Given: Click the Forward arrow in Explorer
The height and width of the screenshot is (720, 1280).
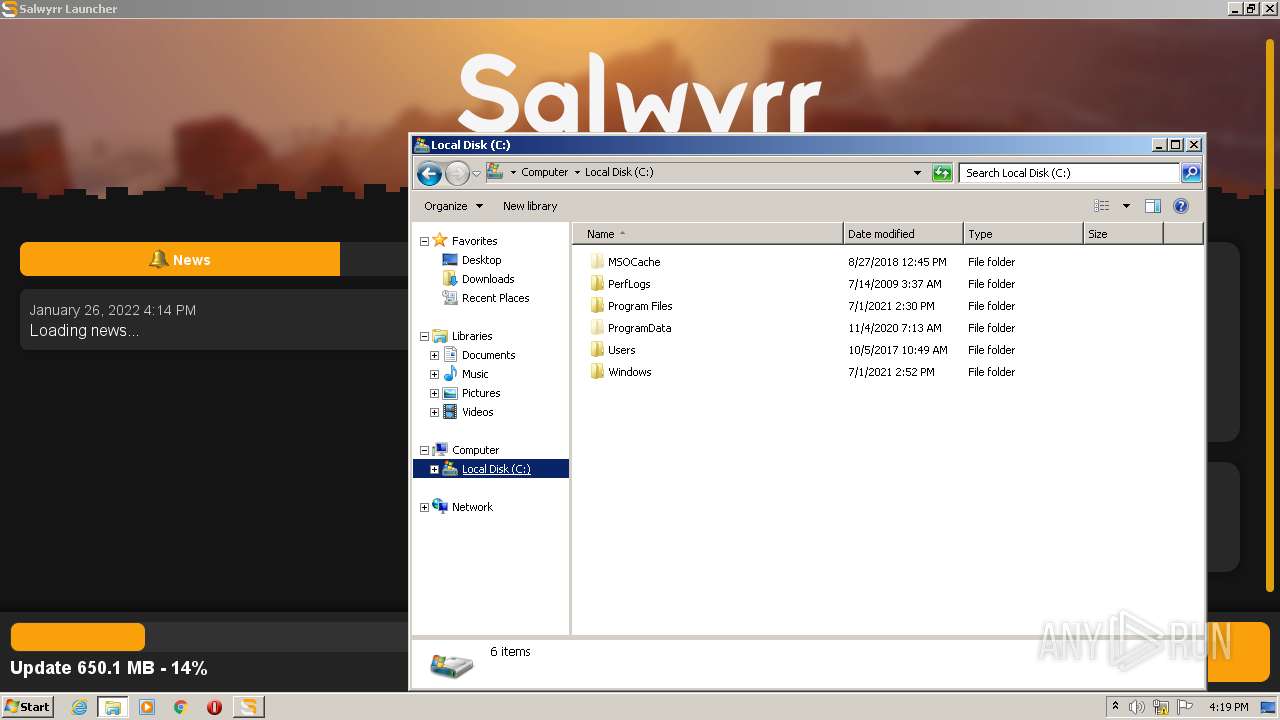Looking at the screenshot, I should click(x=457, y=173).
